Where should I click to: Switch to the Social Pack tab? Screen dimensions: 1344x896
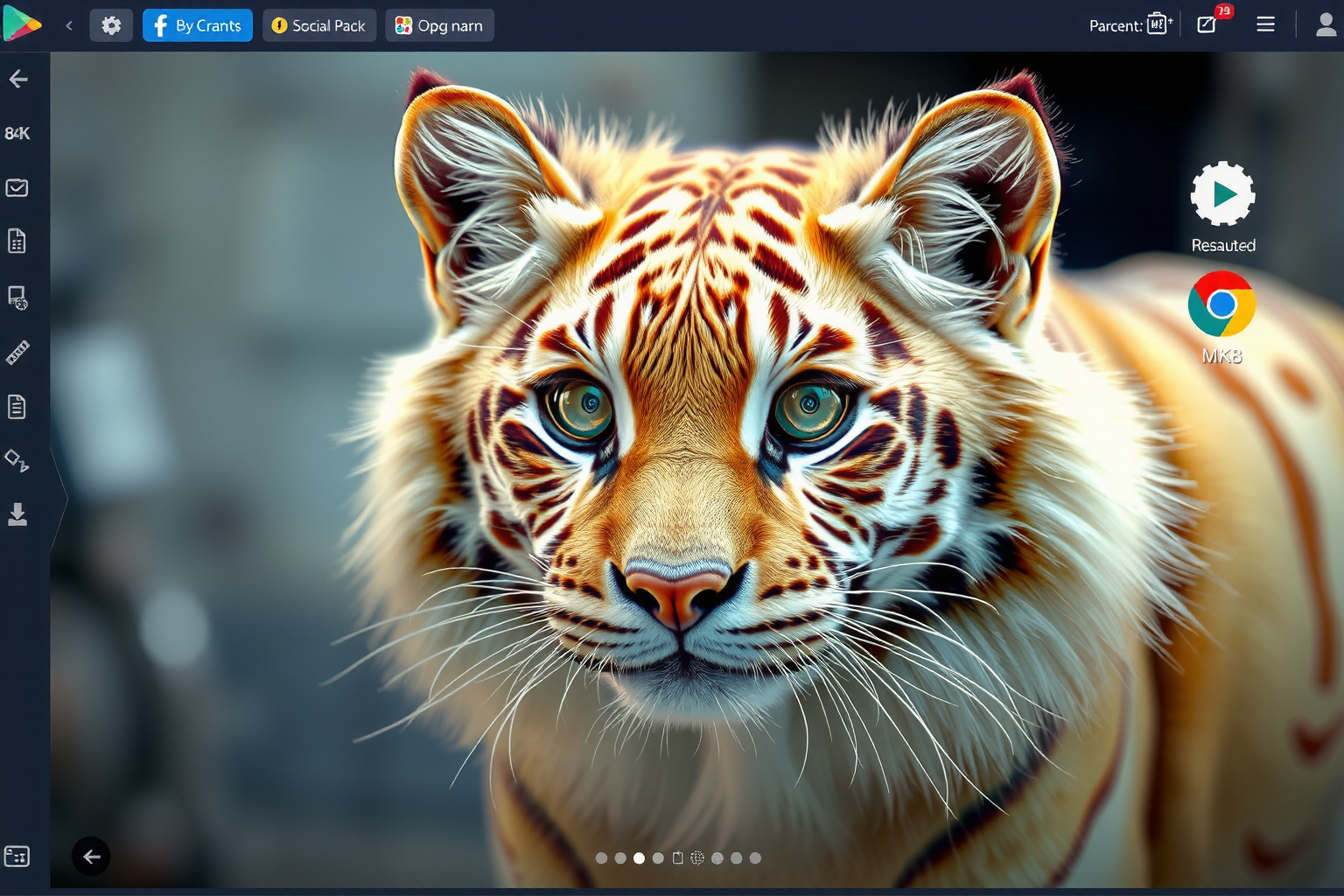coord(319,25)
